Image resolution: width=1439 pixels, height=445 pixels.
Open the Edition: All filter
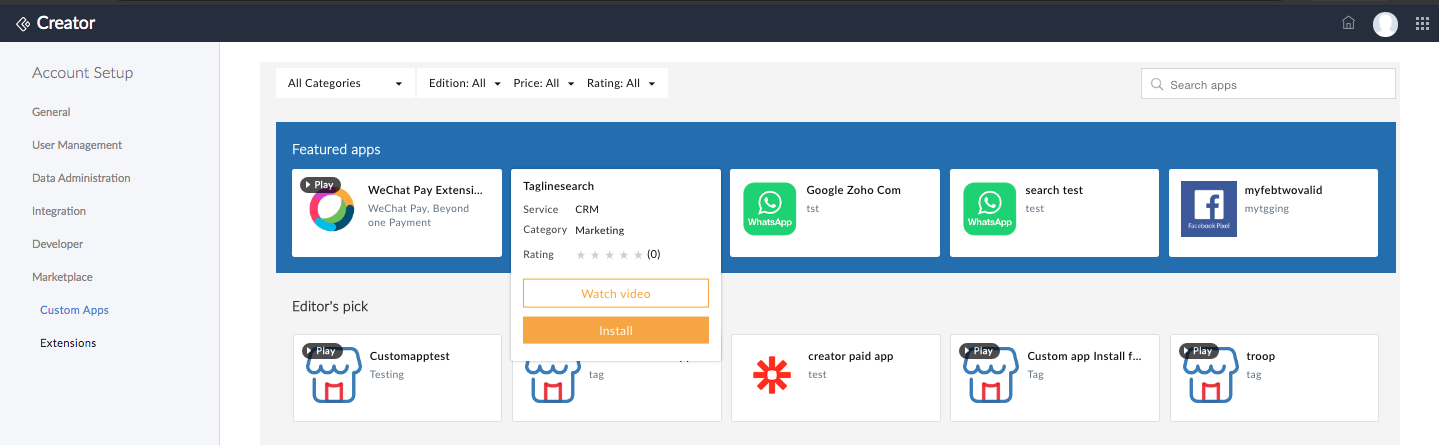tap(464, 83)
